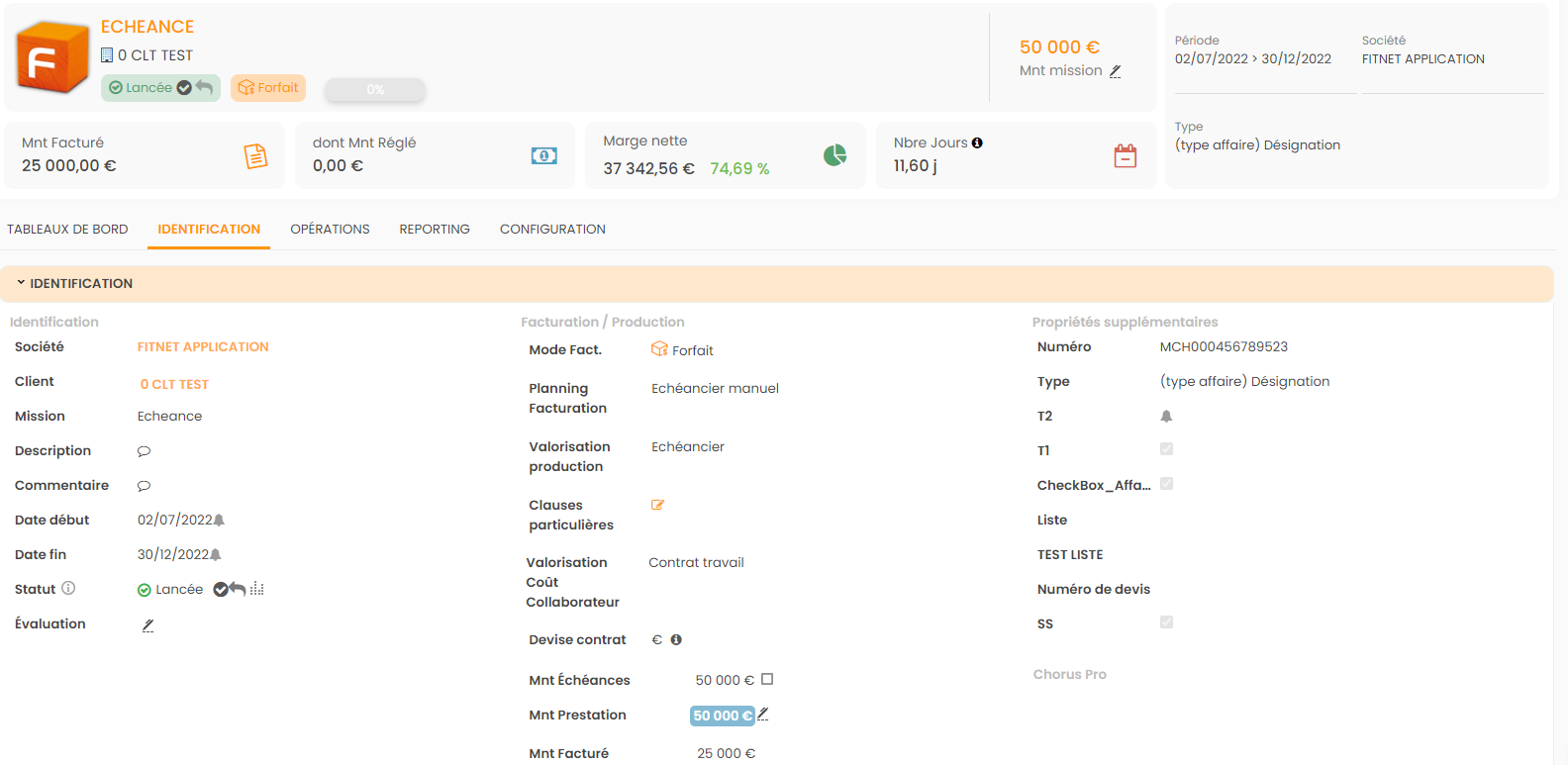Screen dimensions: 1568x765
Task: Click the info icon beside Statut label
Action: 68,588
